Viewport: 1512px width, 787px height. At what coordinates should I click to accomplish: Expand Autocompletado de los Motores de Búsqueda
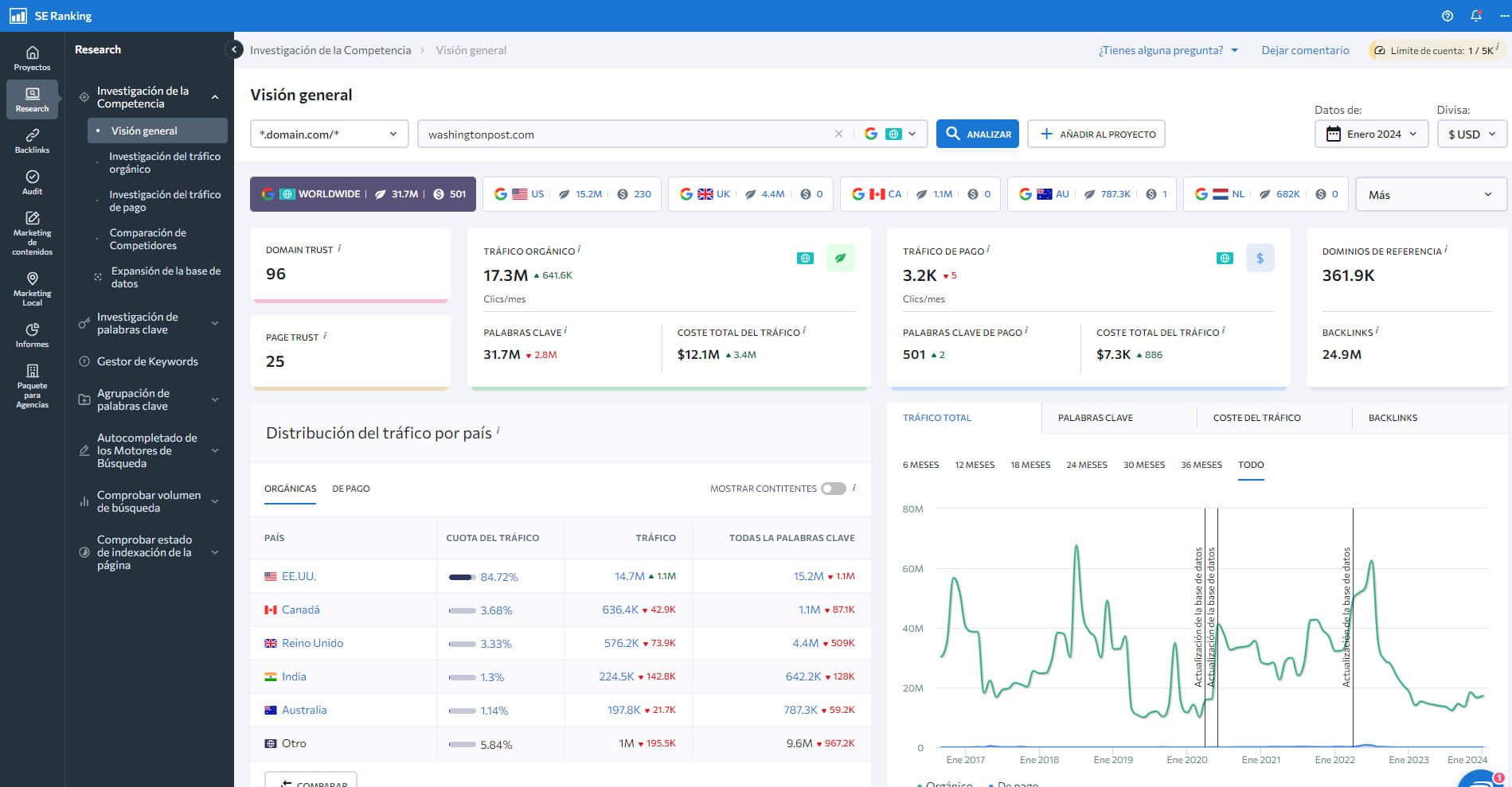point(215,450)
